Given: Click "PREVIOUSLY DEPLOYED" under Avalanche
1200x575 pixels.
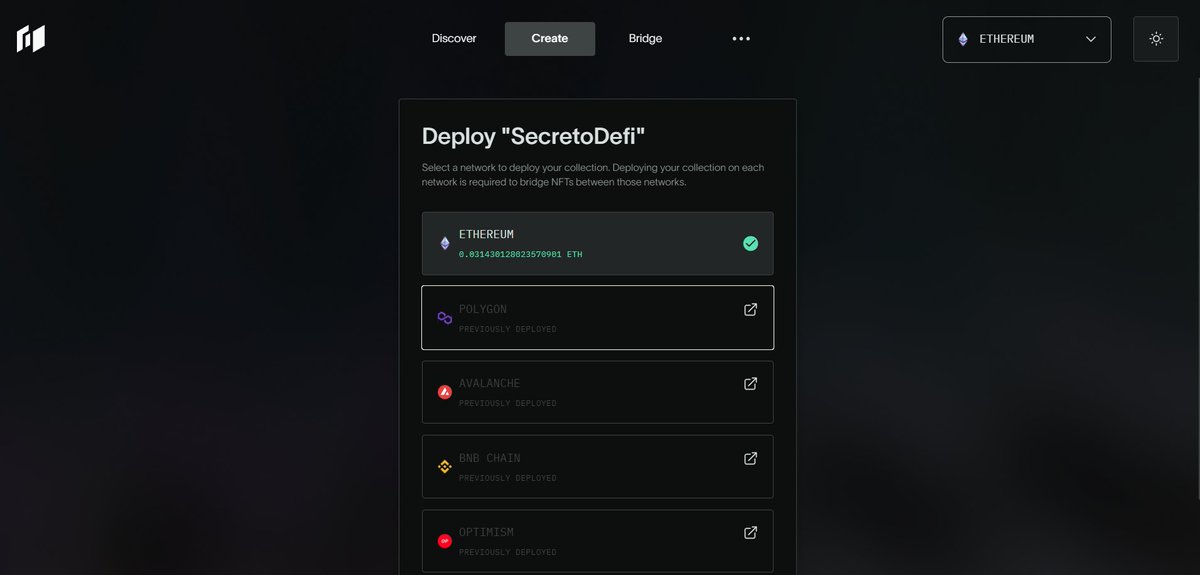Looking at the screenshot, I should [x=508, y=403].
